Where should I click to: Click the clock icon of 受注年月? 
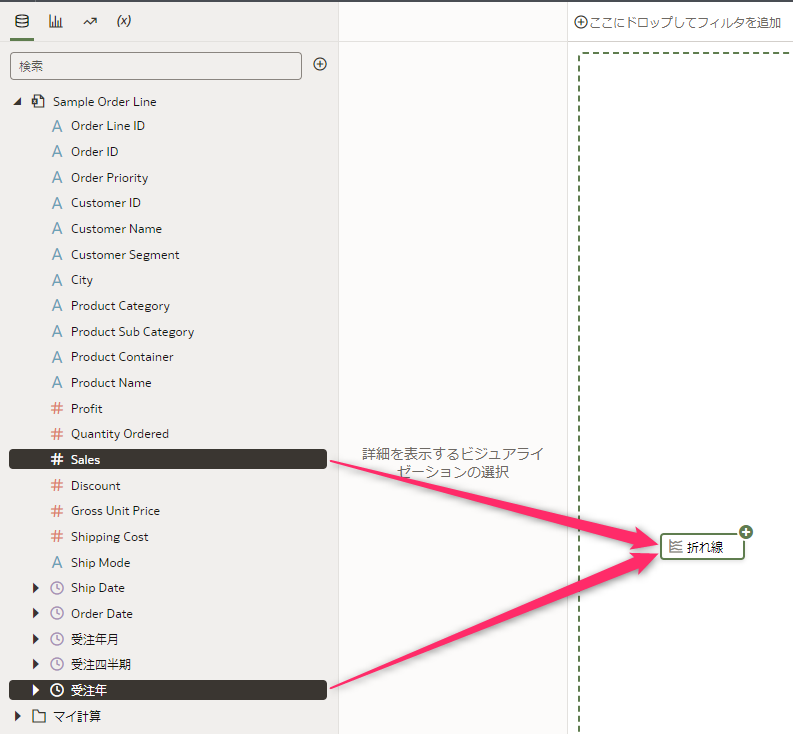(57, 639)
